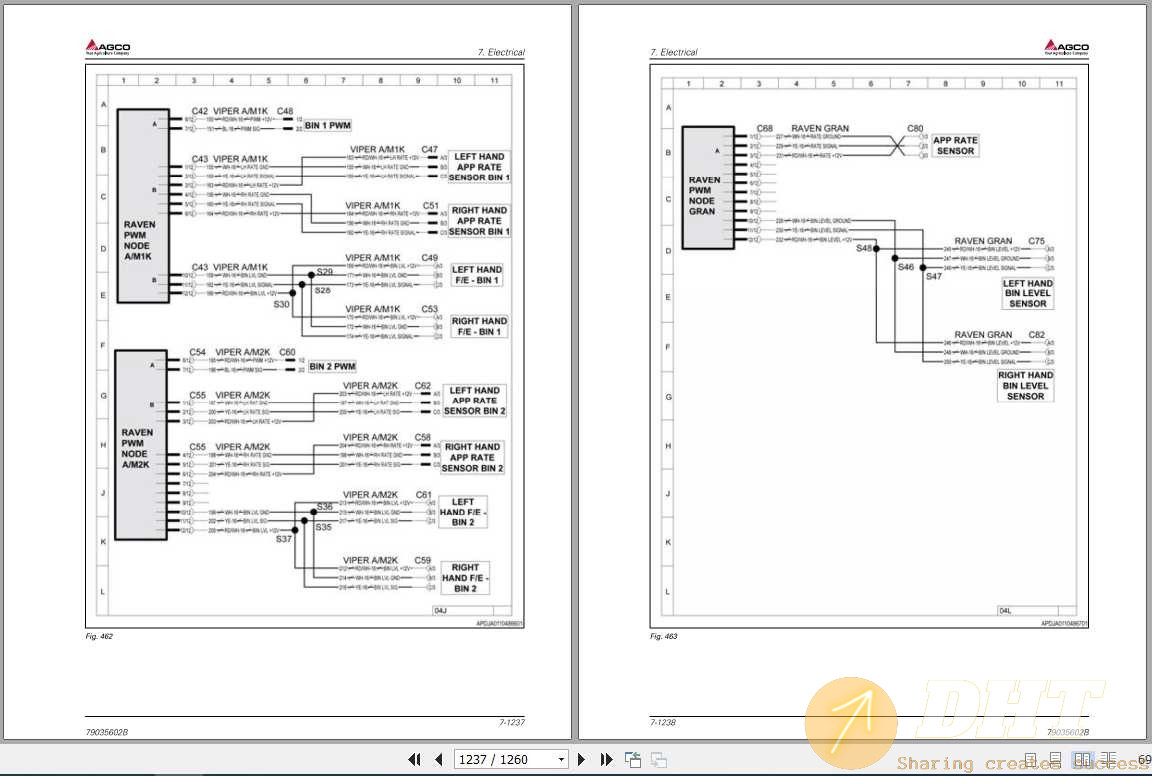Screen dimensions: 1152x776
Task: Click connector label C47
Action: click(x=430, y=149)
